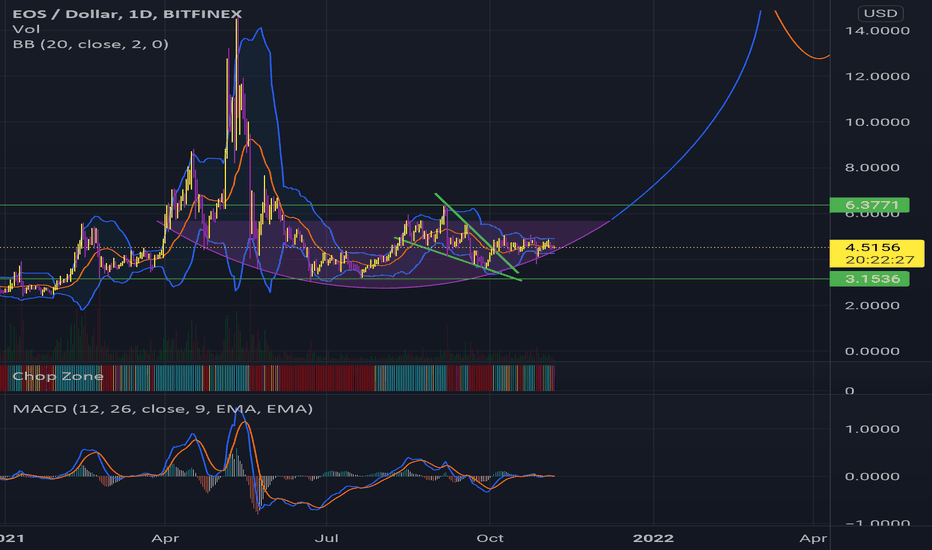Image resolution: width=932 pixels, height=550 pixels.
Task: Click the 14.0000 price axis label
Action: (877, 30)
